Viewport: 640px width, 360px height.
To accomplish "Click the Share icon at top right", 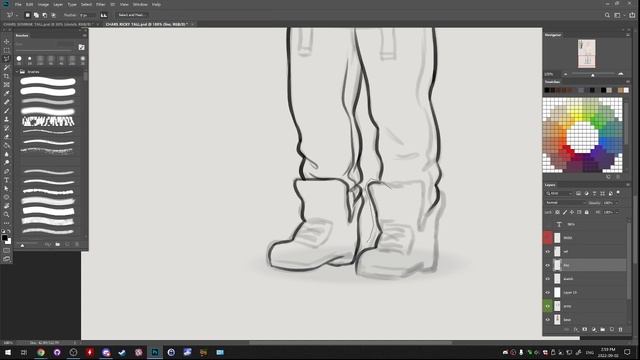I will click(x=632, y=15).
